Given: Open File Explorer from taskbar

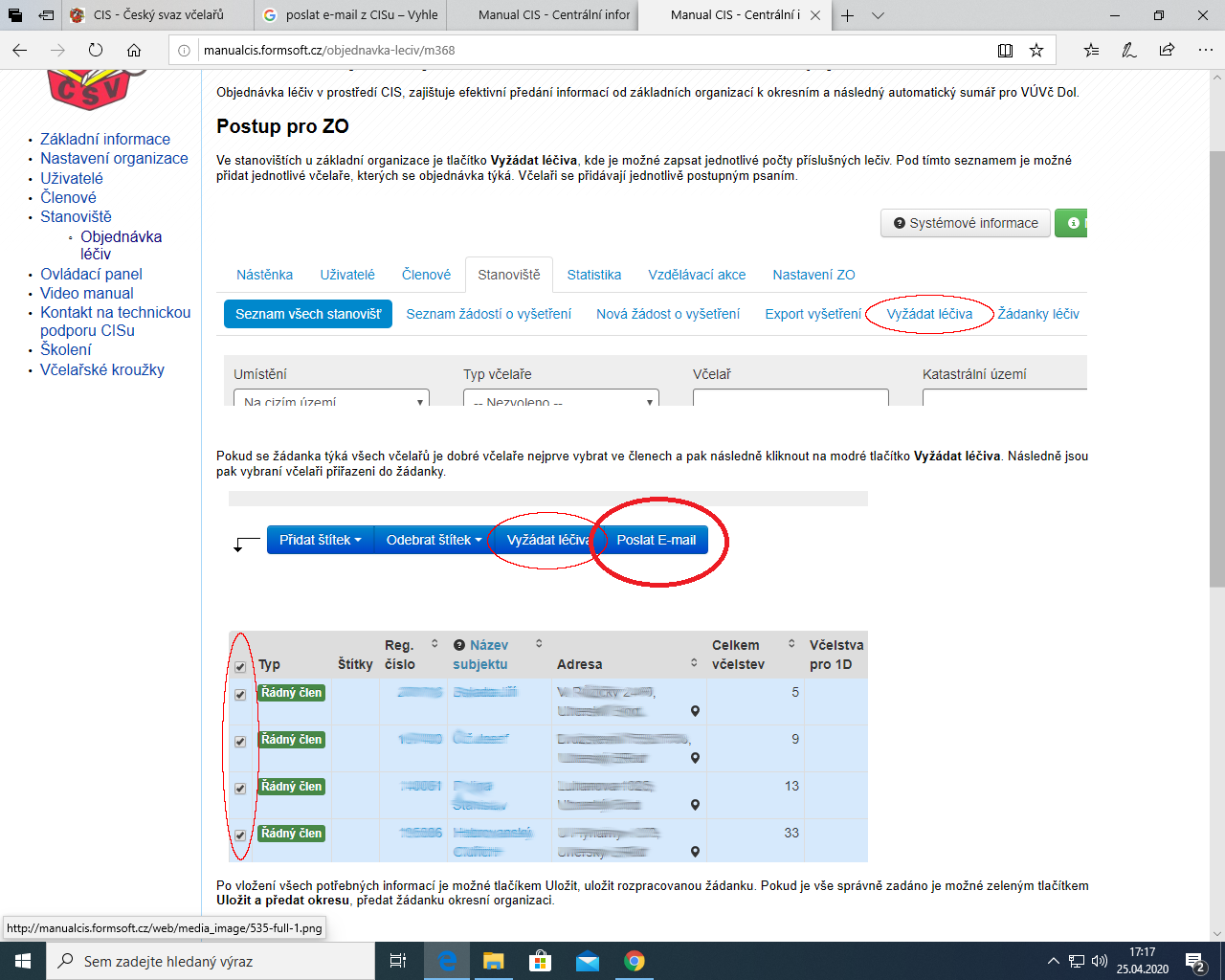Looking at the screenshot, I should click(x=493, y=961).
